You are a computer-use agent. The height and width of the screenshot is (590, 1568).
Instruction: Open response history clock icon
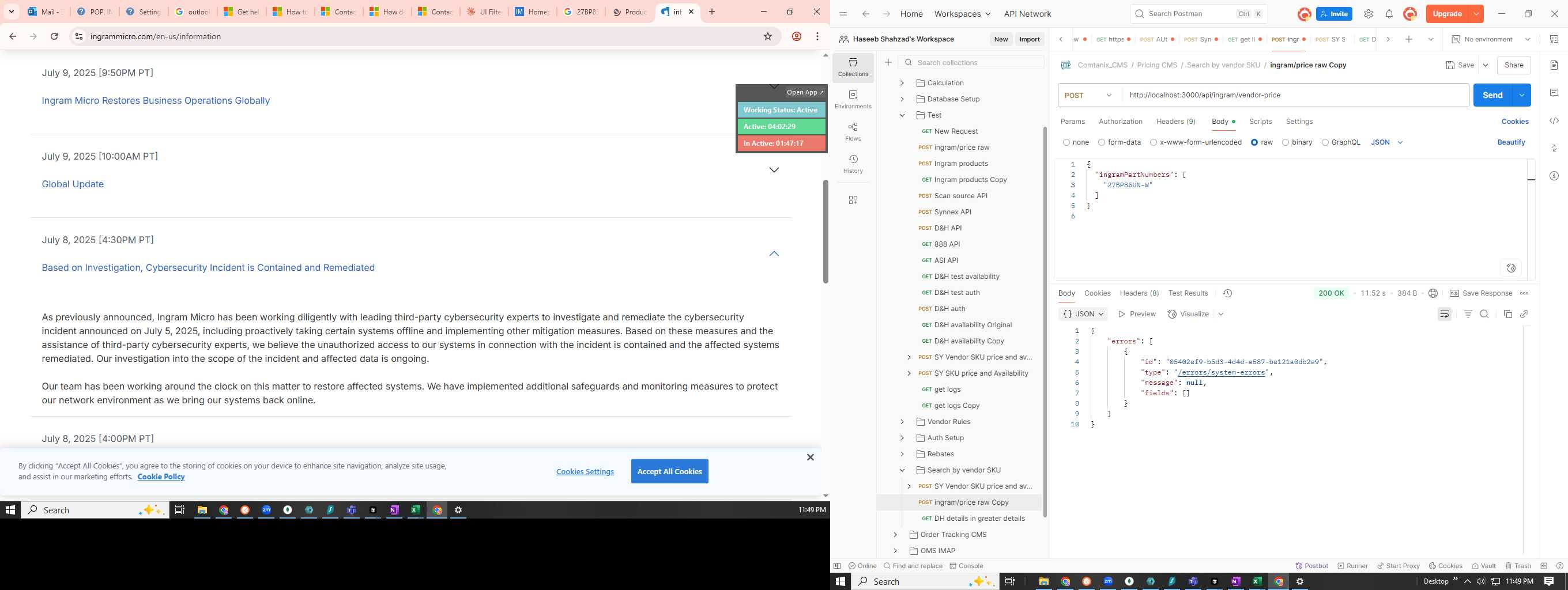click(x=1227, y=293)
